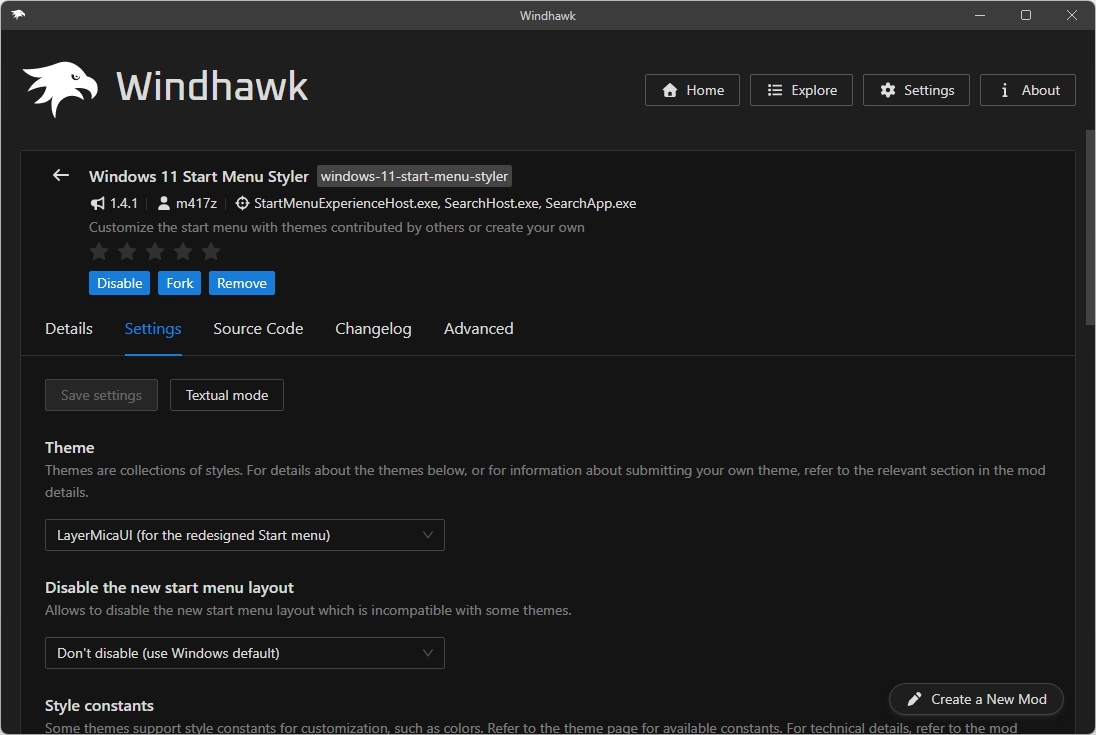Open Settings via gear icon
Screen dimensions: 1096x735
[888, 90]
